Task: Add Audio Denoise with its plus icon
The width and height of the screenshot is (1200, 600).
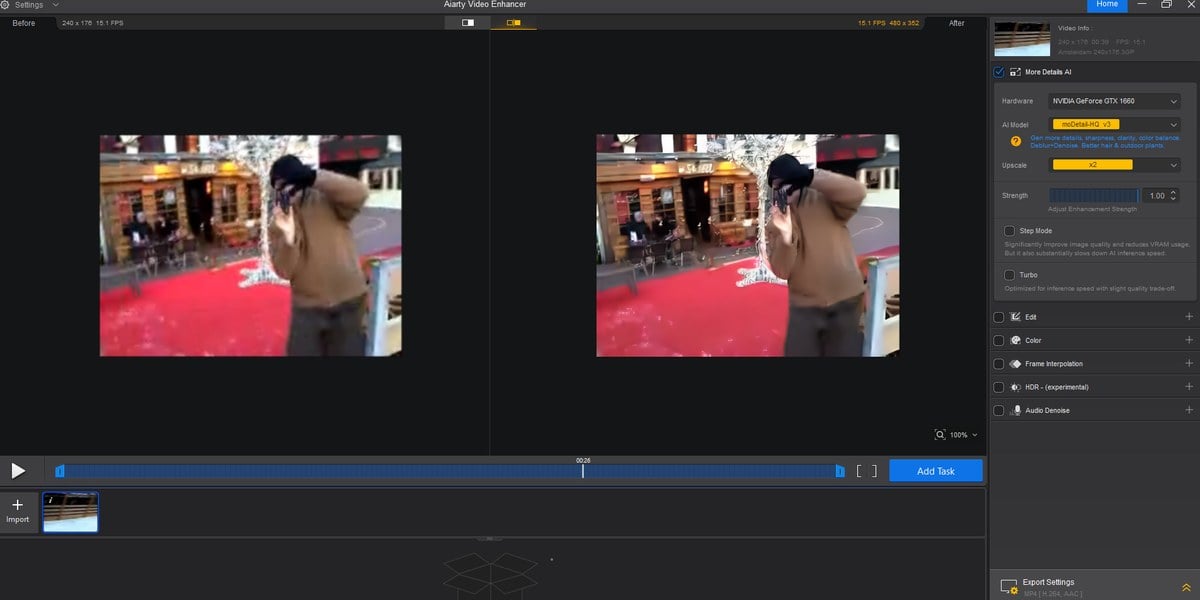Action: pyautogui.click(x=1189, y=410)
